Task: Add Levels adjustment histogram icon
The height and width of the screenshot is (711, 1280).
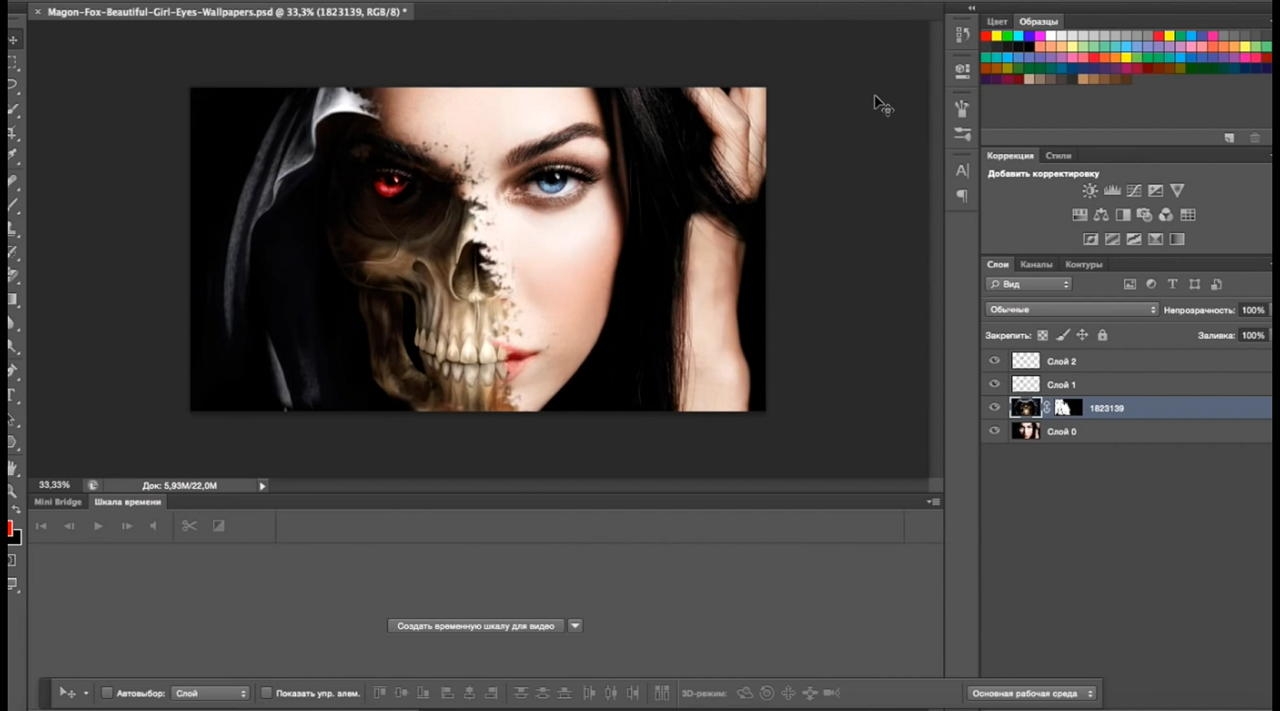Action: pyautogui.click(x=1112, y=191)
